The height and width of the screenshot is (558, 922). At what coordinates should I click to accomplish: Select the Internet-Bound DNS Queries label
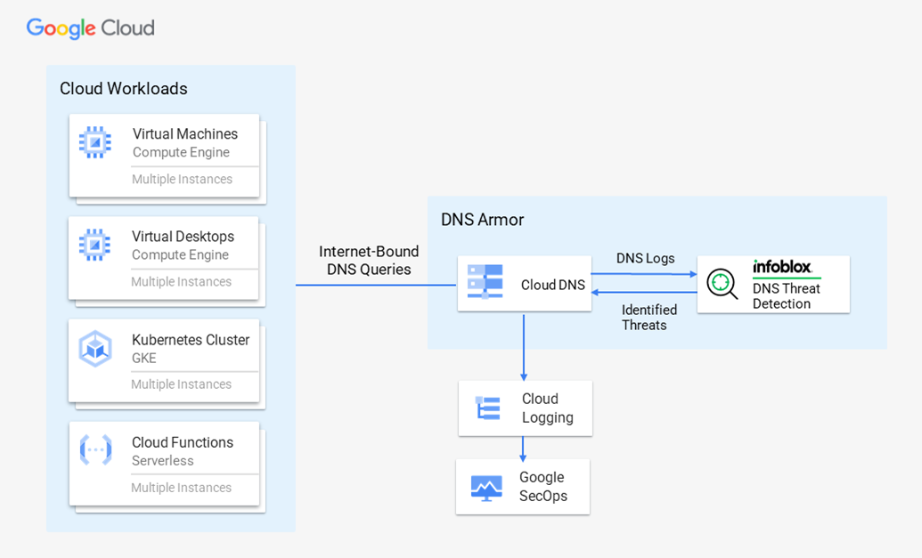(x=369, y=260)
